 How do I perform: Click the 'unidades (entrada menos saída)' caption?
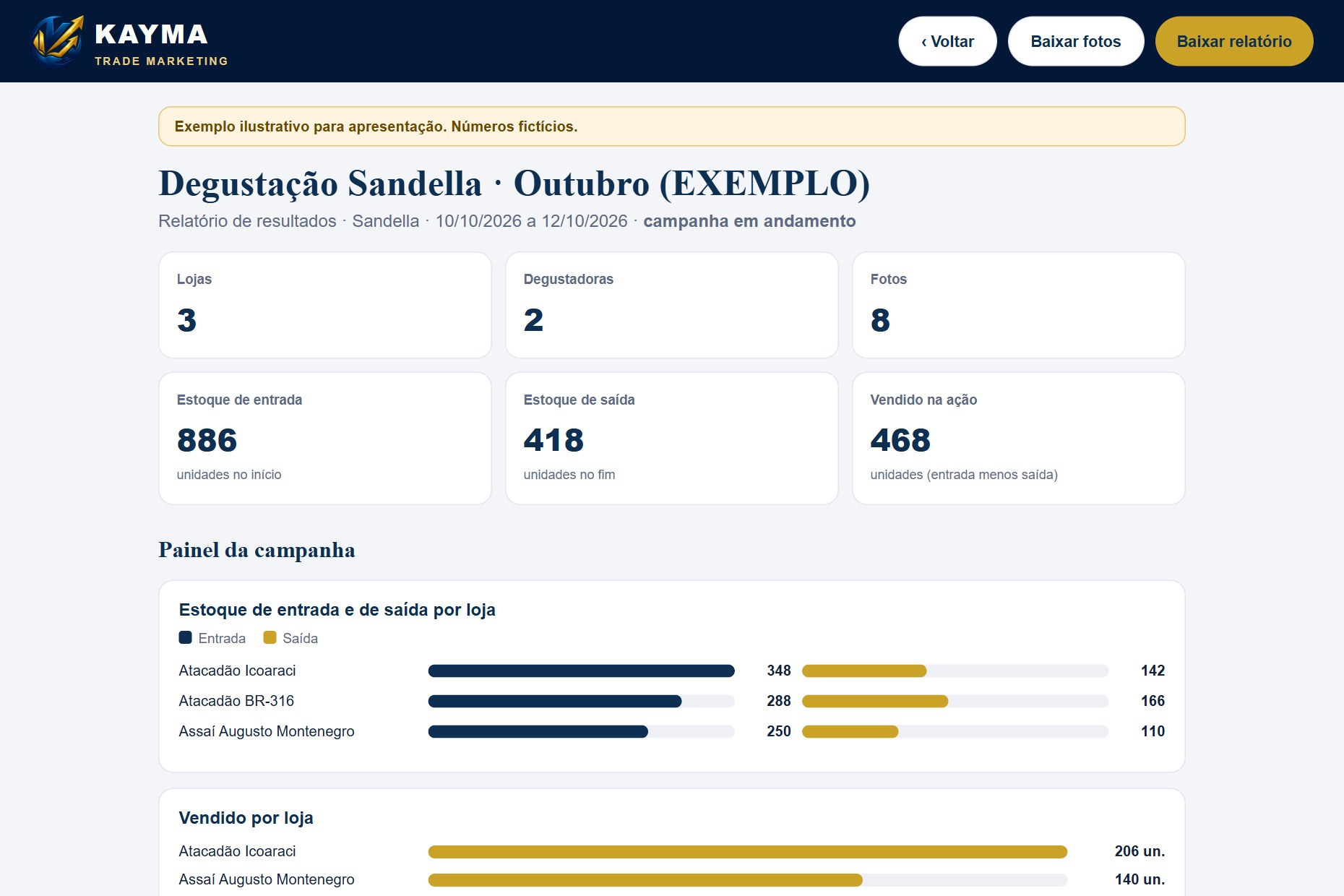(x=964, y=475)
